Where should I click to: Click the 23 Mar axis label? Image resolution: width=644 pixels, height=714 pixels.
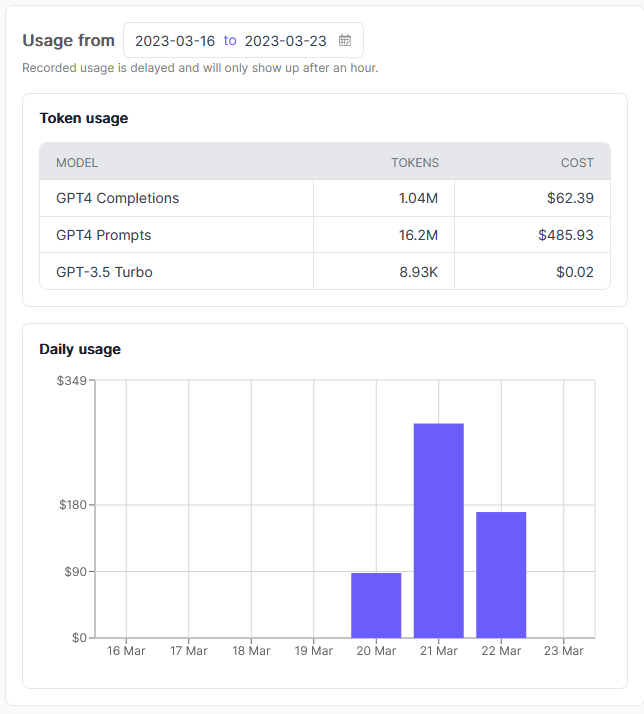[563, 651]
